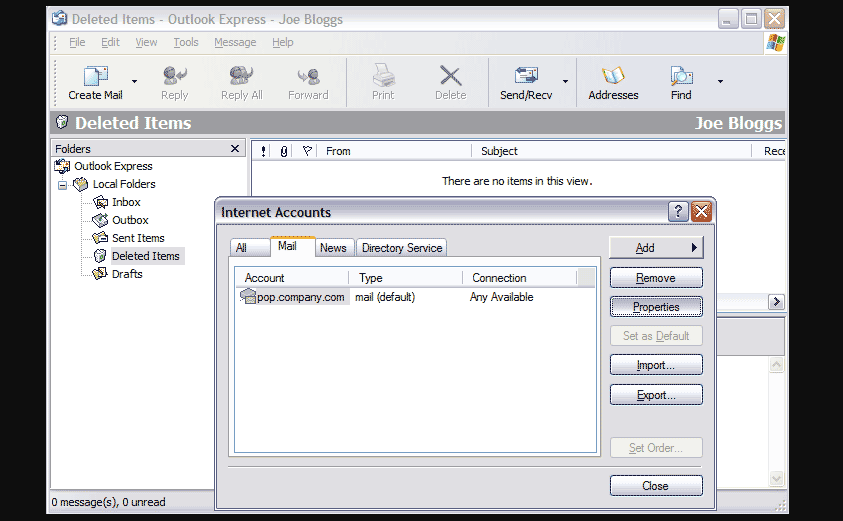Screen dimensions: 843x521
Task: Select the Deleted Items folder in tree
Action: 146,256
